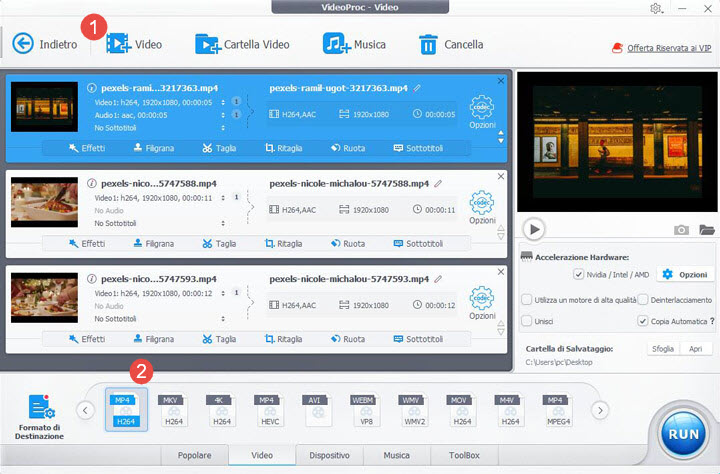Open the settings gear in title bar
720x474 pixels.
pyautogui.click(x=656, y=8)
